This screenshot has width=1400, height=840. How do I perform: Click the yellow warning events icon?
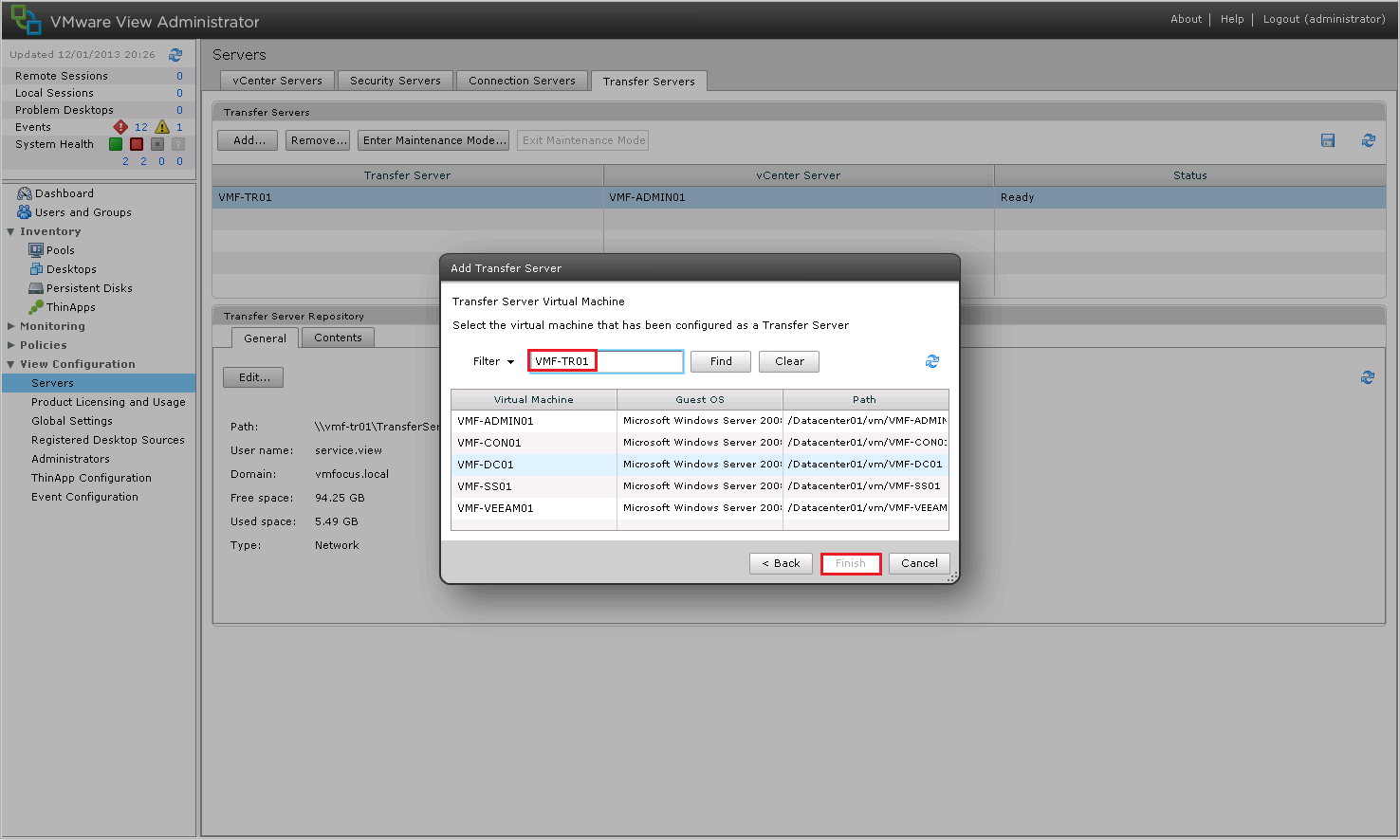[162, 127]
